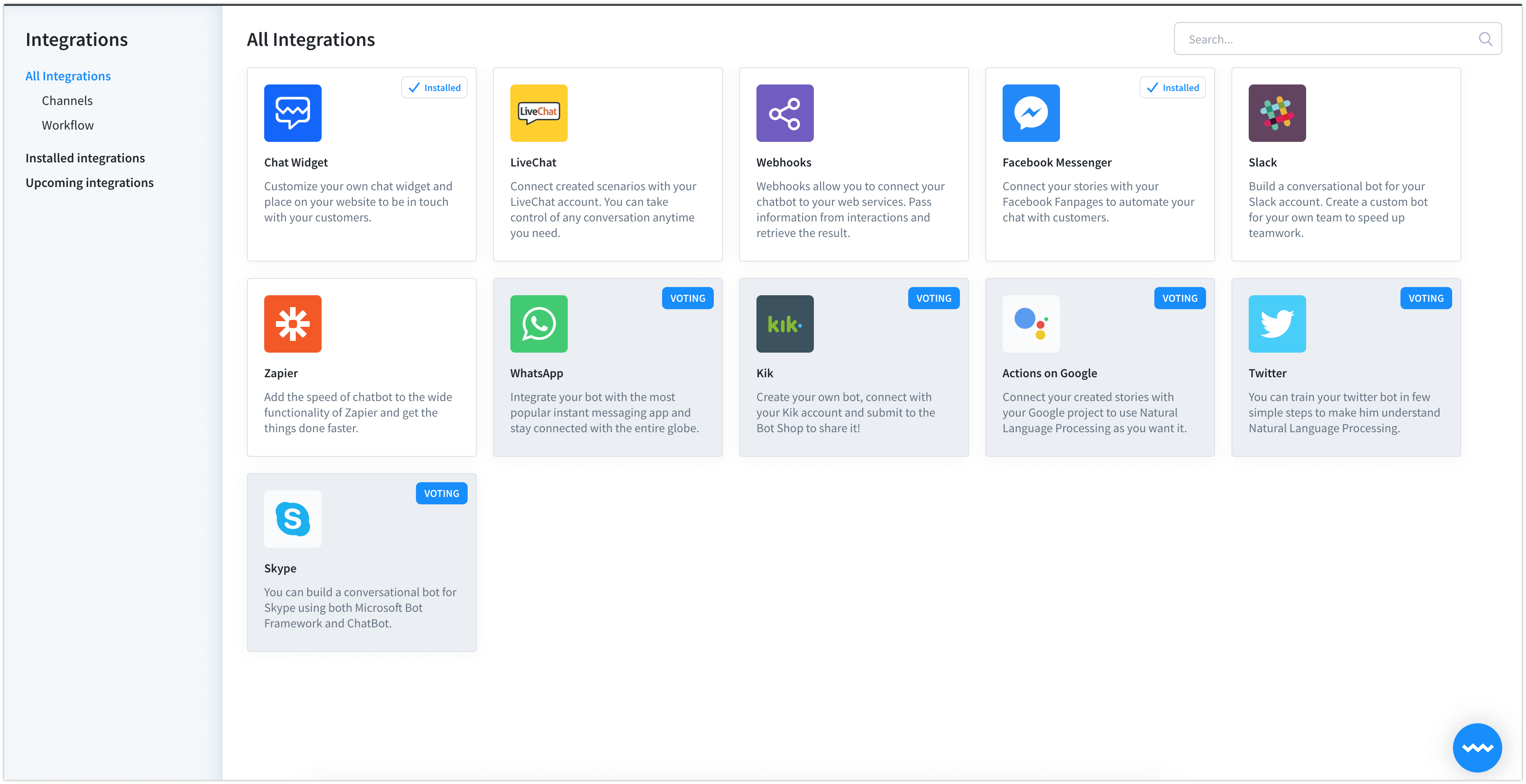Screen dimensions: 1526x784
Task: Open the Actions on Google dots icon
Action: pos(1031,324)
